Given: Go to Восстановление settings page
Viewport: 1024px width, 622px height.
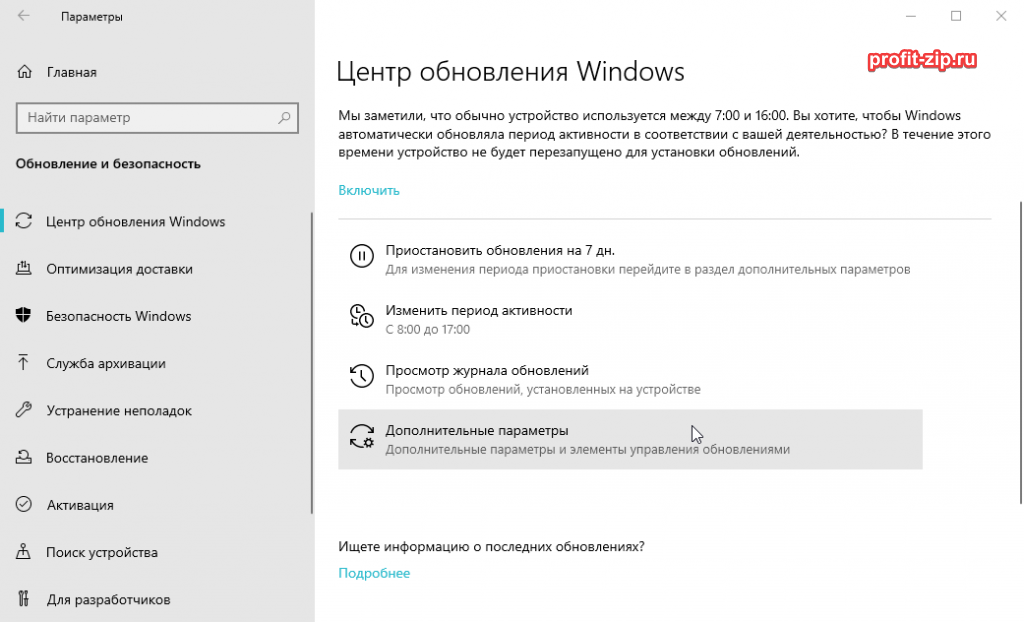Looking at the screenshot, I should tap(97, 458).
